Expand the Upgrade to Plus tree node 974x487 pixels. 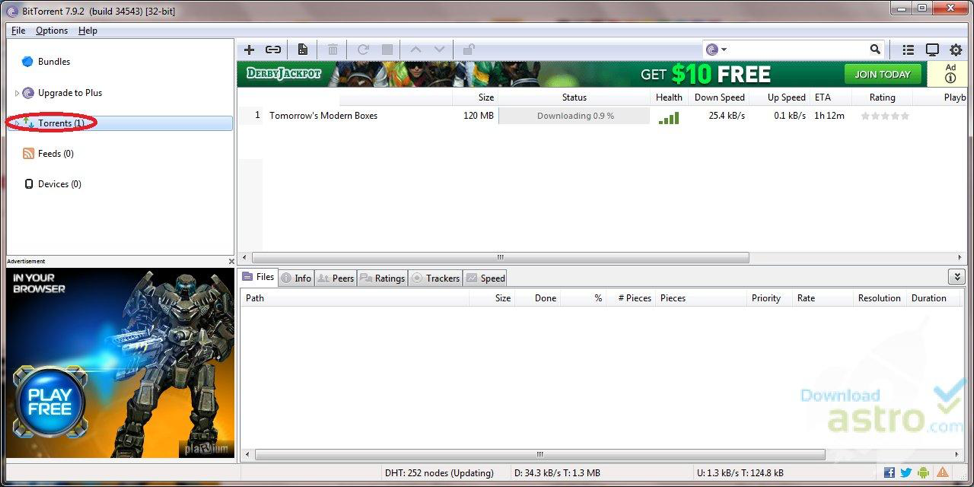(17, 93)
